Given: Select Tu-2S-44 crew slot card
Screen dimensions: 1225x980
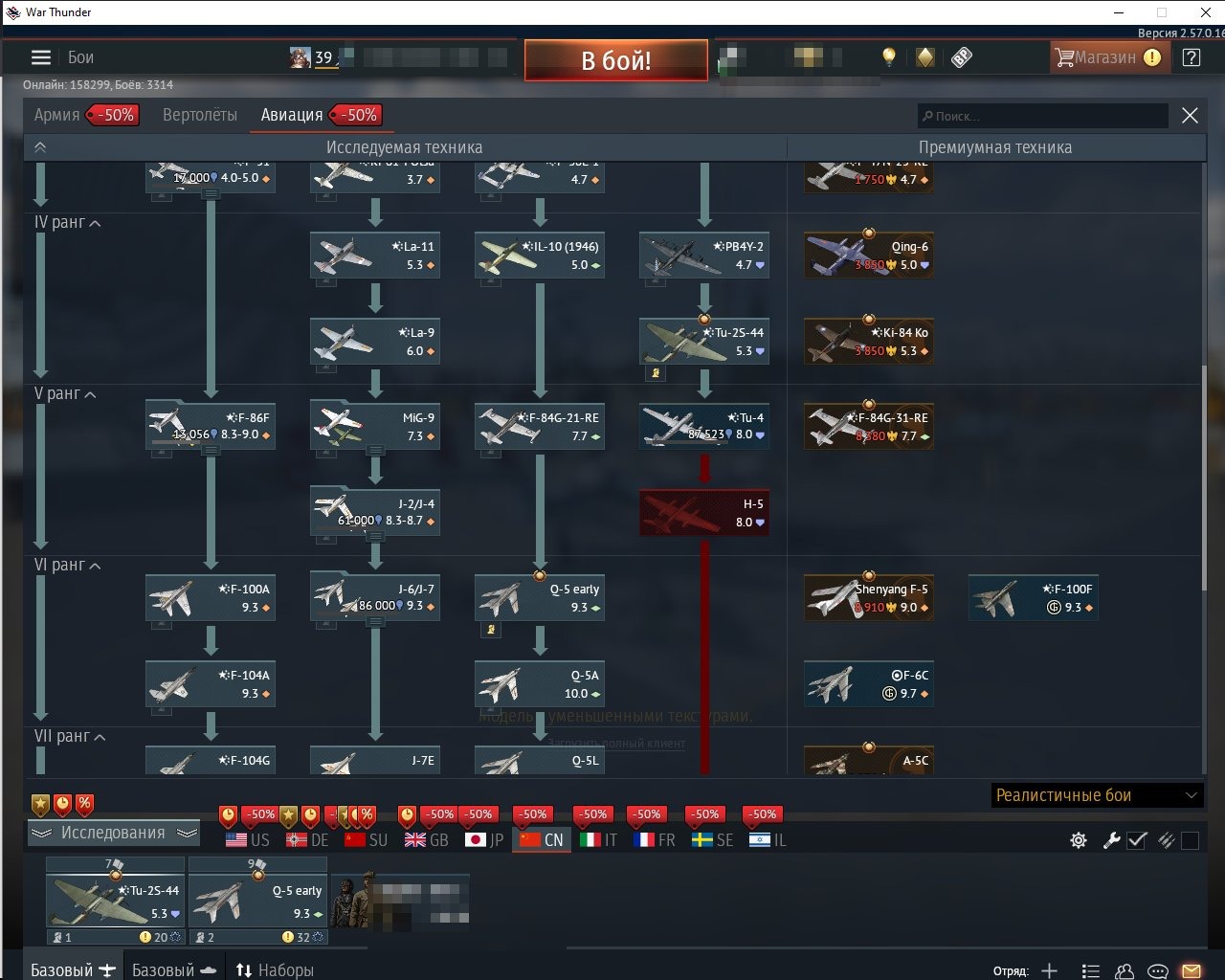Looking at the screenshot, I should [x=115, y=901].
